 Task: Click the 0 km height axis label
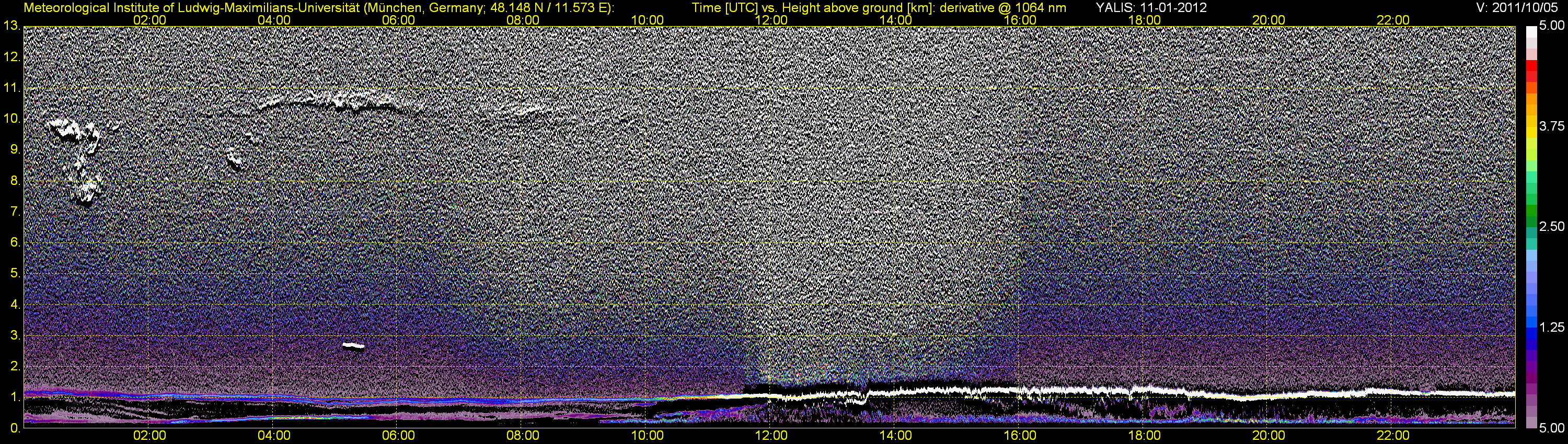[15, 428]
